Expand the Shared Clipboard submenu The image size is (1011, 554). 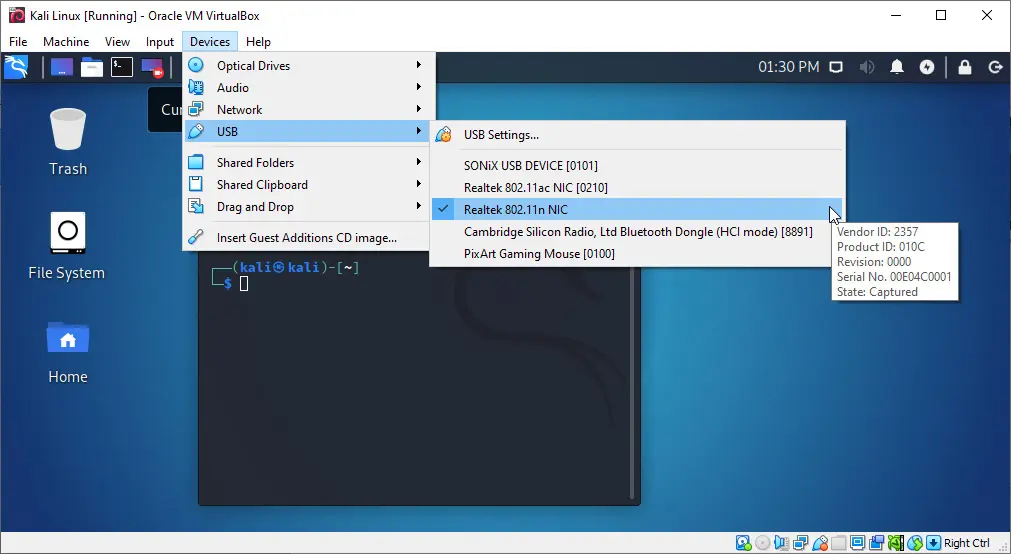click(x=307, y=184)
